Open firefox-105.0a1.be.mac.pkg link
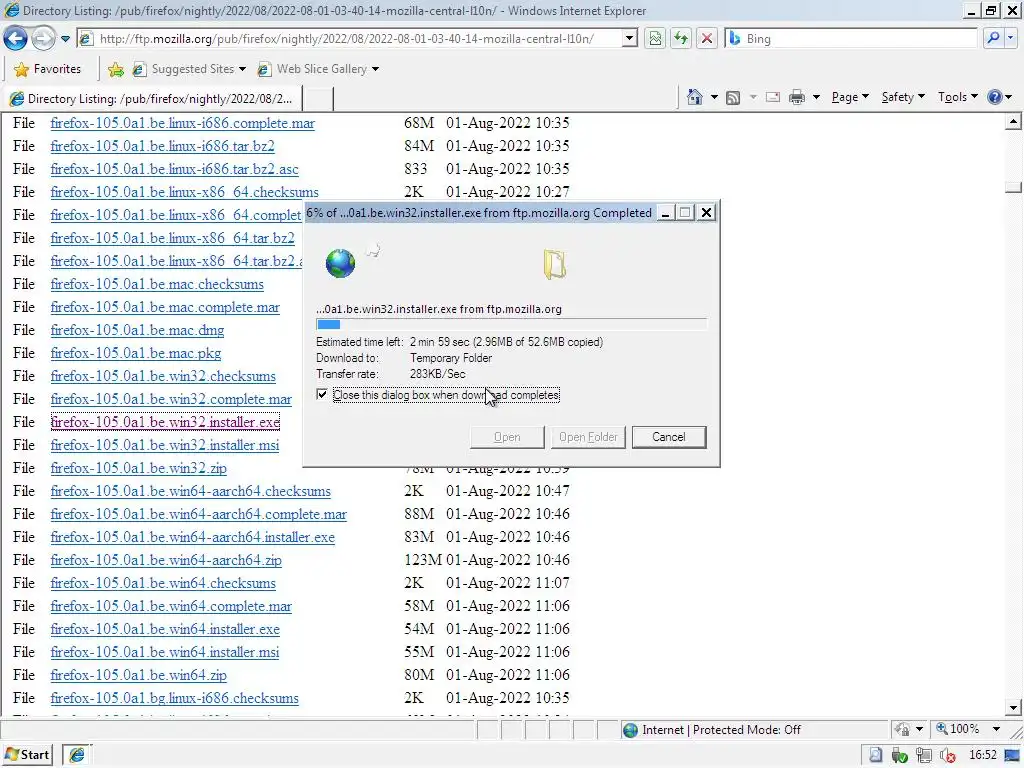 point(136,353)
